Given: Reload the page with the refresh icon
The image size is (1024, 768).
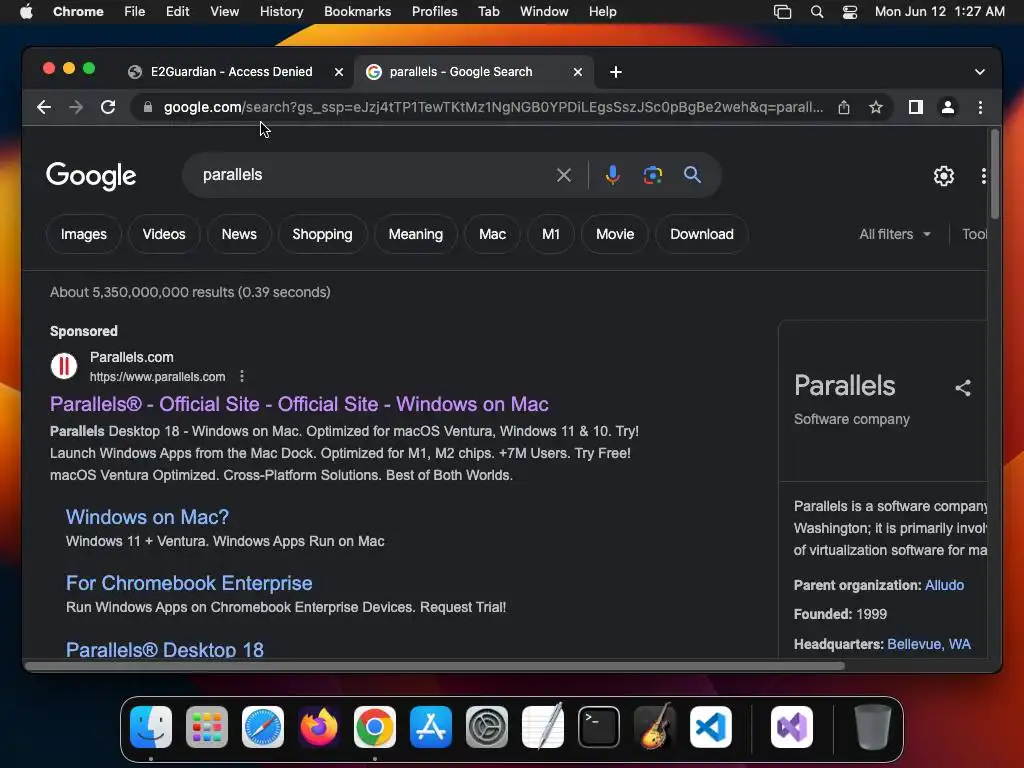Looking at the screenshot, I should click(108, 107).
